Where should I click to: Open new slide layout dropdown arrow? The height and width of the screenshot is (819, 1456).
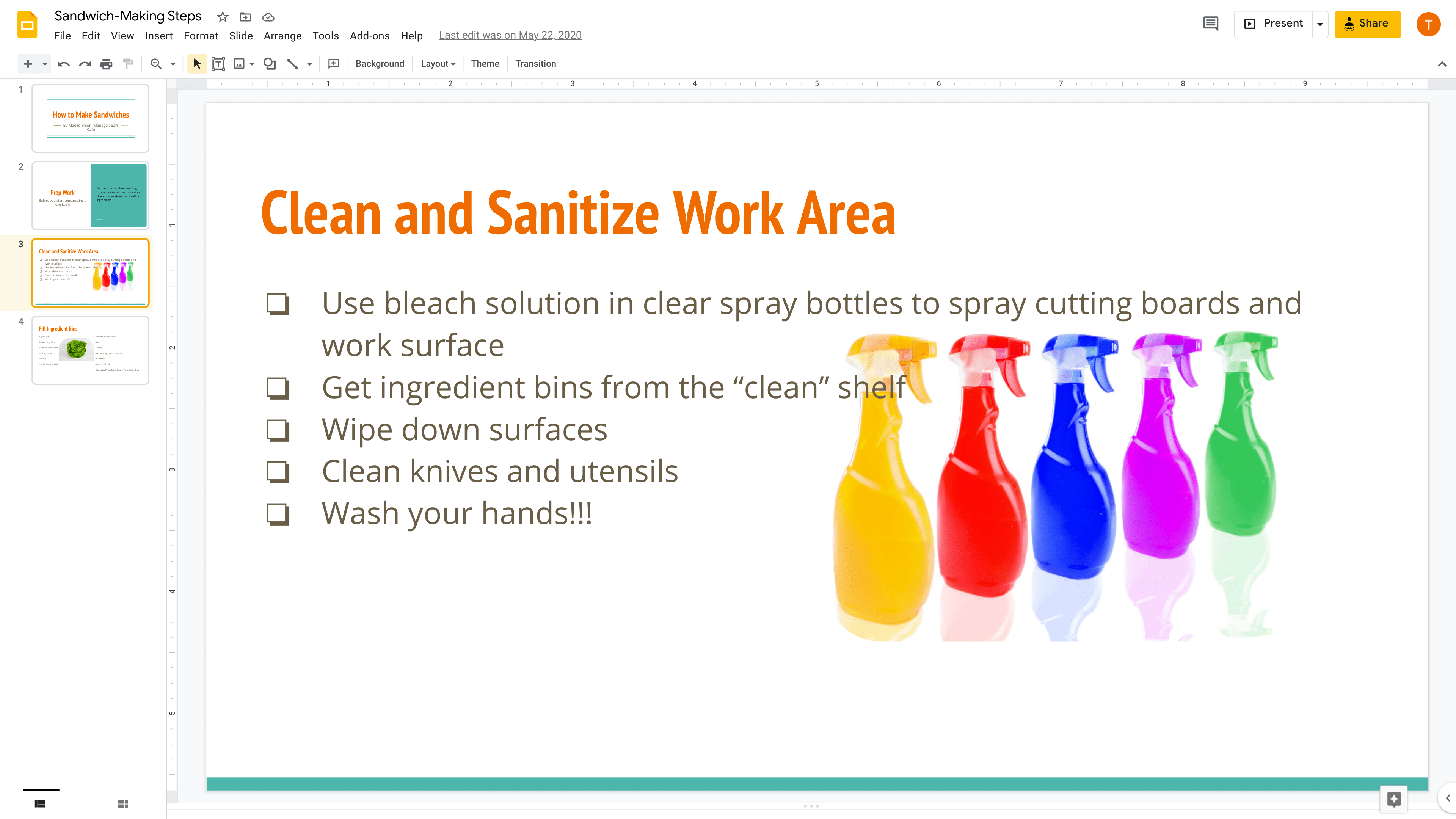click(45, 64)
